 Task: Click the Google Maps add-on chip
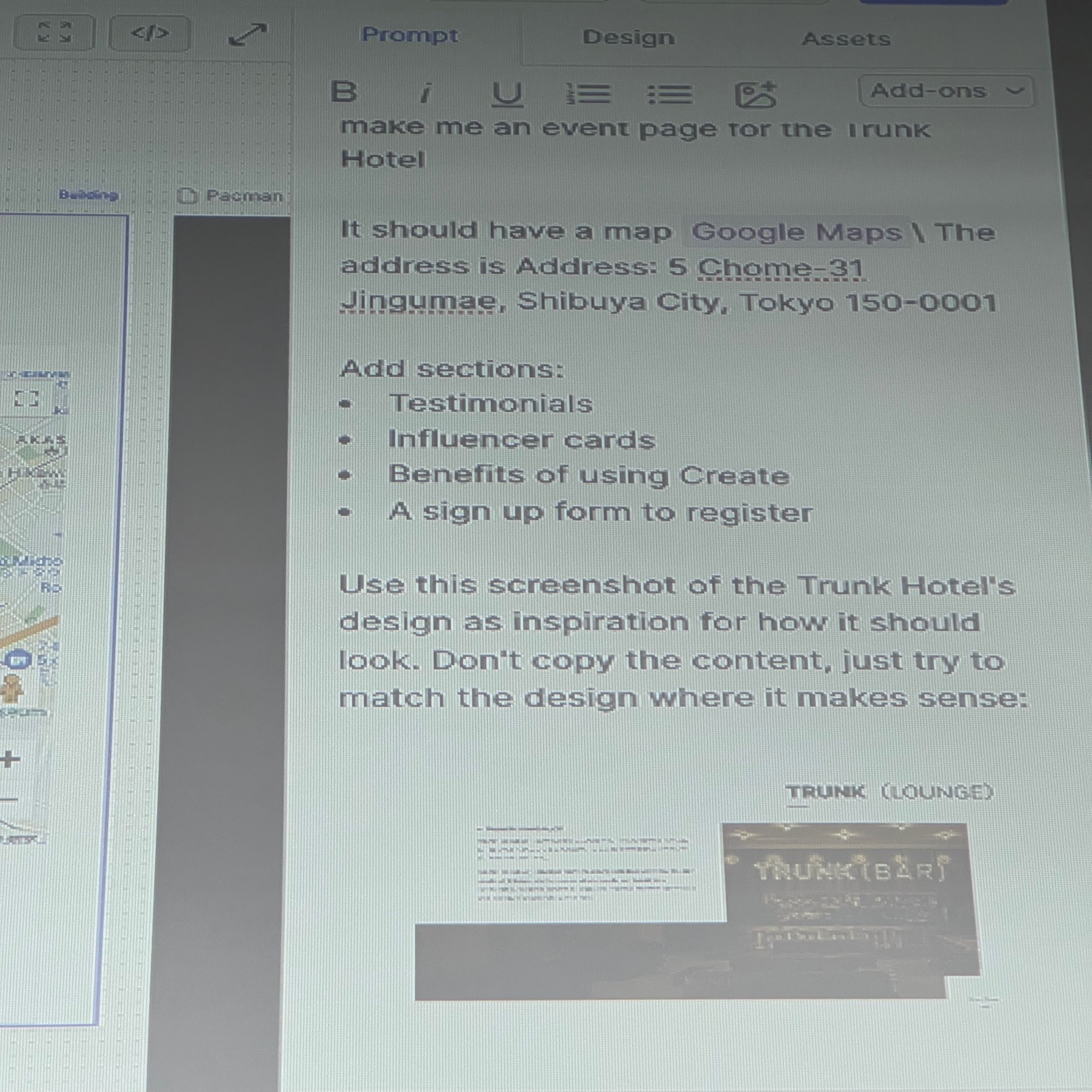point(797,232)
